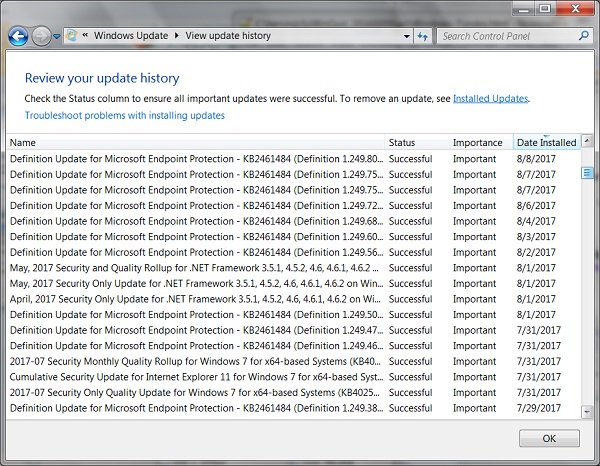Open recent pages dropdown beside Forward arrow
Screen dimensions: 600x466
[57, 36]
